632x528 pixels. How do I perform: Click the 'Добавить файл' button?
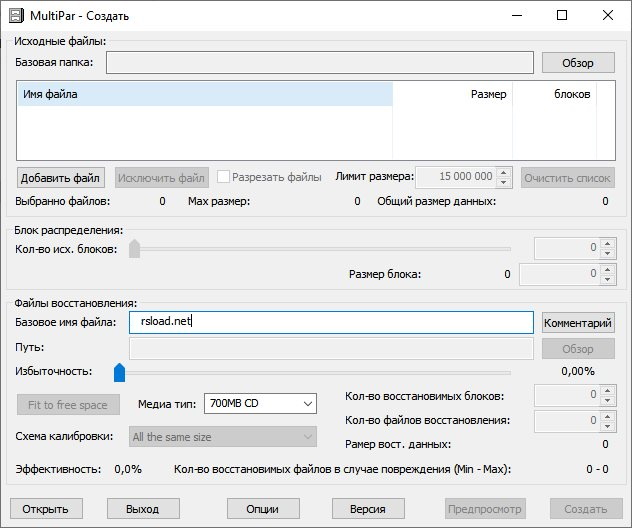pos(61,178)
